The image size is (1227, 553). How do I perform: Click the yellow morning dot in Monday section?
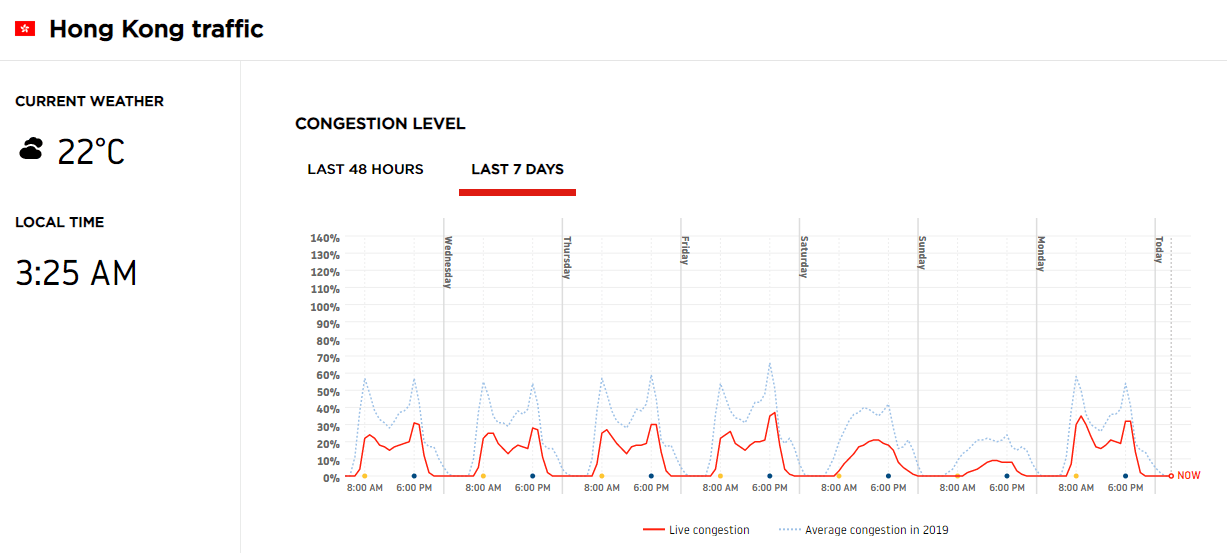coord(1076,476)
